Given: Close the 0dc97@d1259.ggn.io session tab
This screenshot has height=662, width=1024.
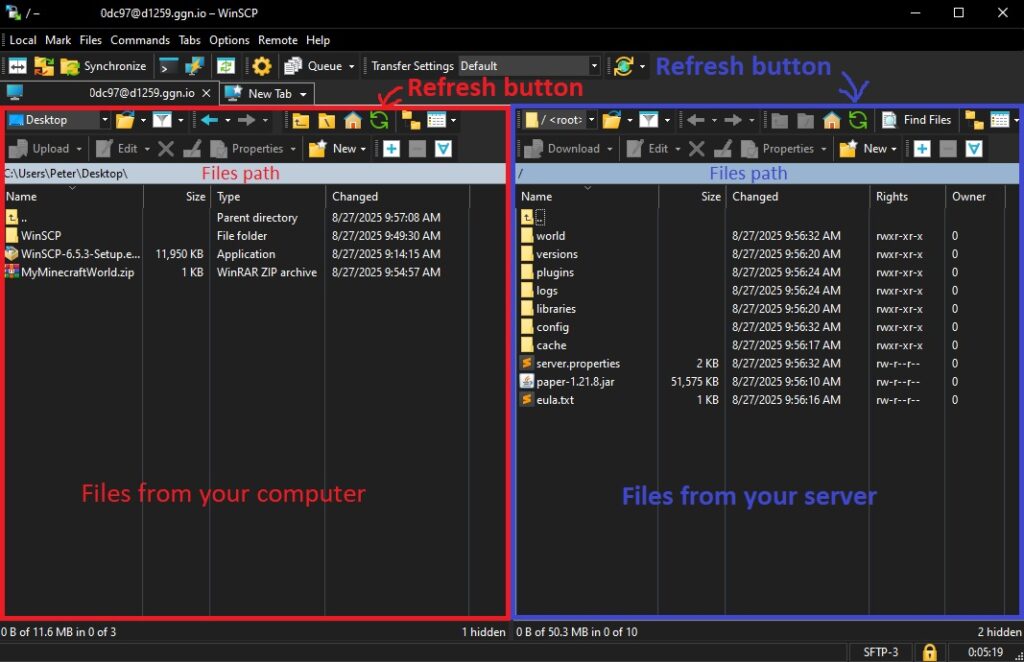Looking at the screenshot, I should pyautogui.click(x=206, y=93).
